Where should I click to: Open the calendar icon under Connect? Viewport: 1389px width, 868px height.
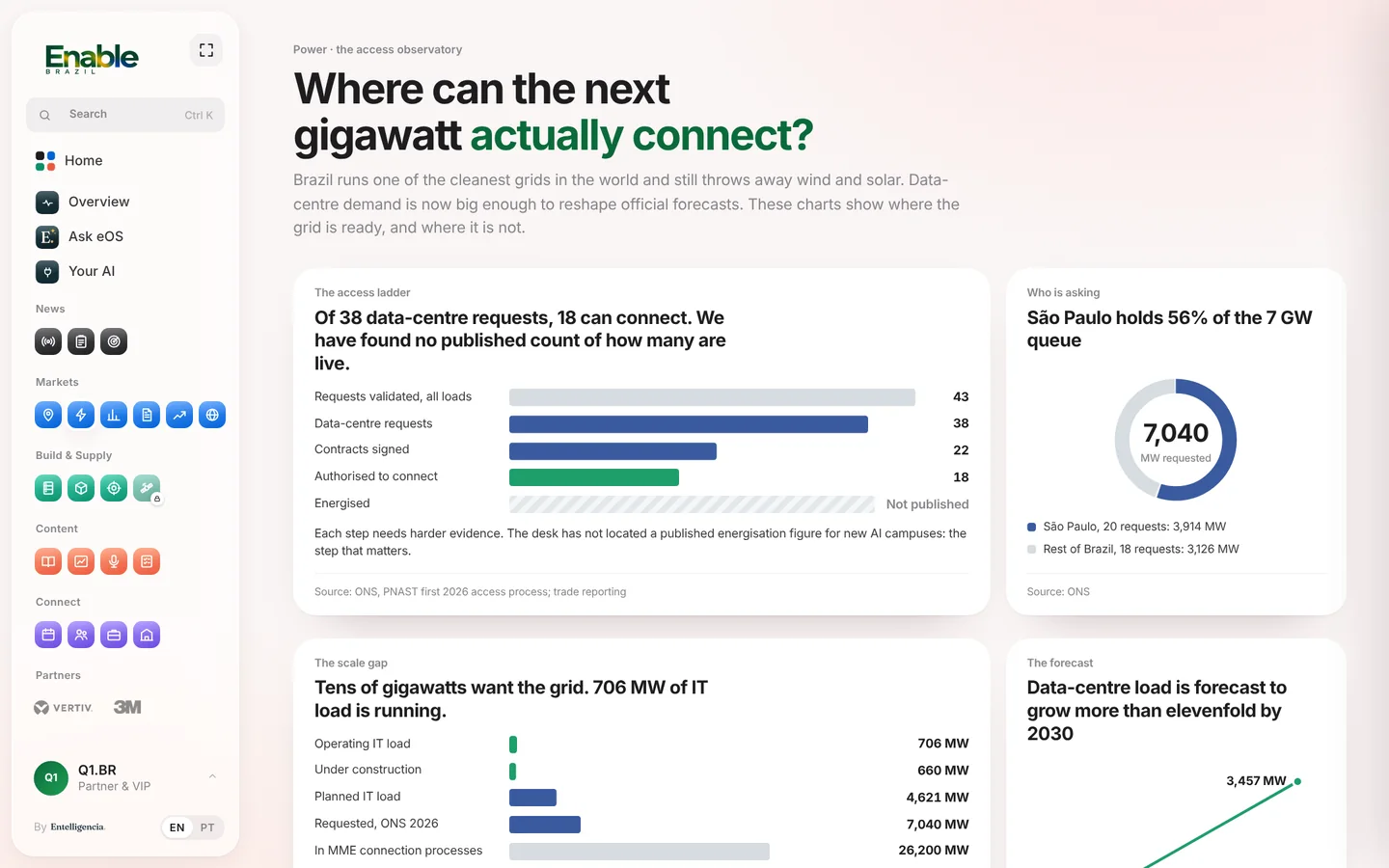click(48, 635)
